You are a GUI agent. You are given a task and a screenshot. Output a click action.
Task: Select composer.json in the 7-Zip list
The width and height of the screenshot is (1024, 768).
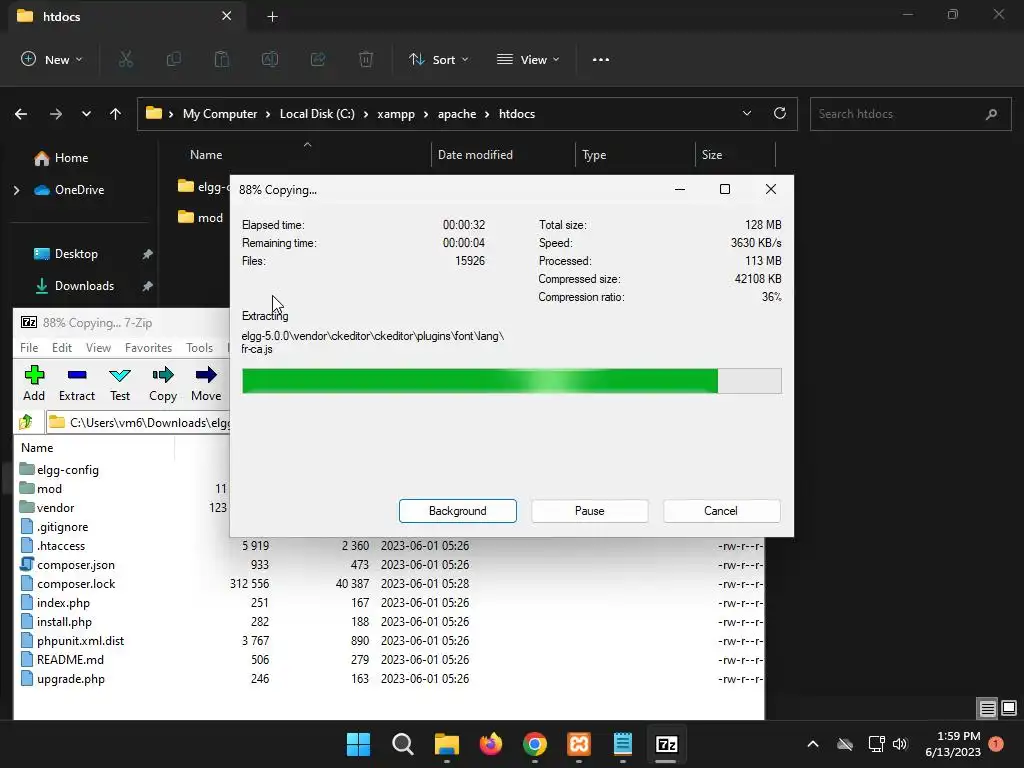tap(76, 565)
